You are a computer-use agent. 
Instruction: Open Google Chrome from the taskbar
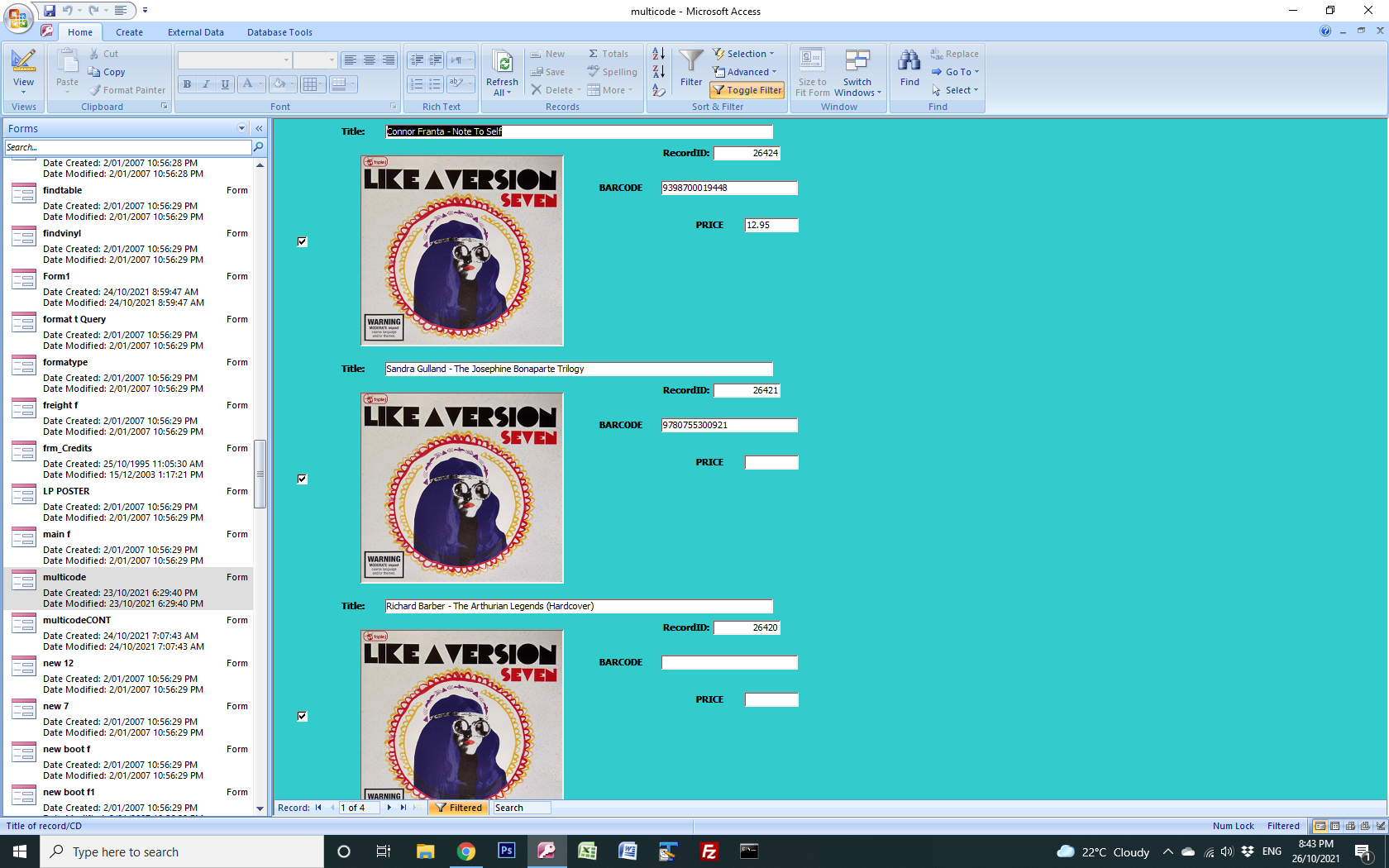click(x=465, y=851)
